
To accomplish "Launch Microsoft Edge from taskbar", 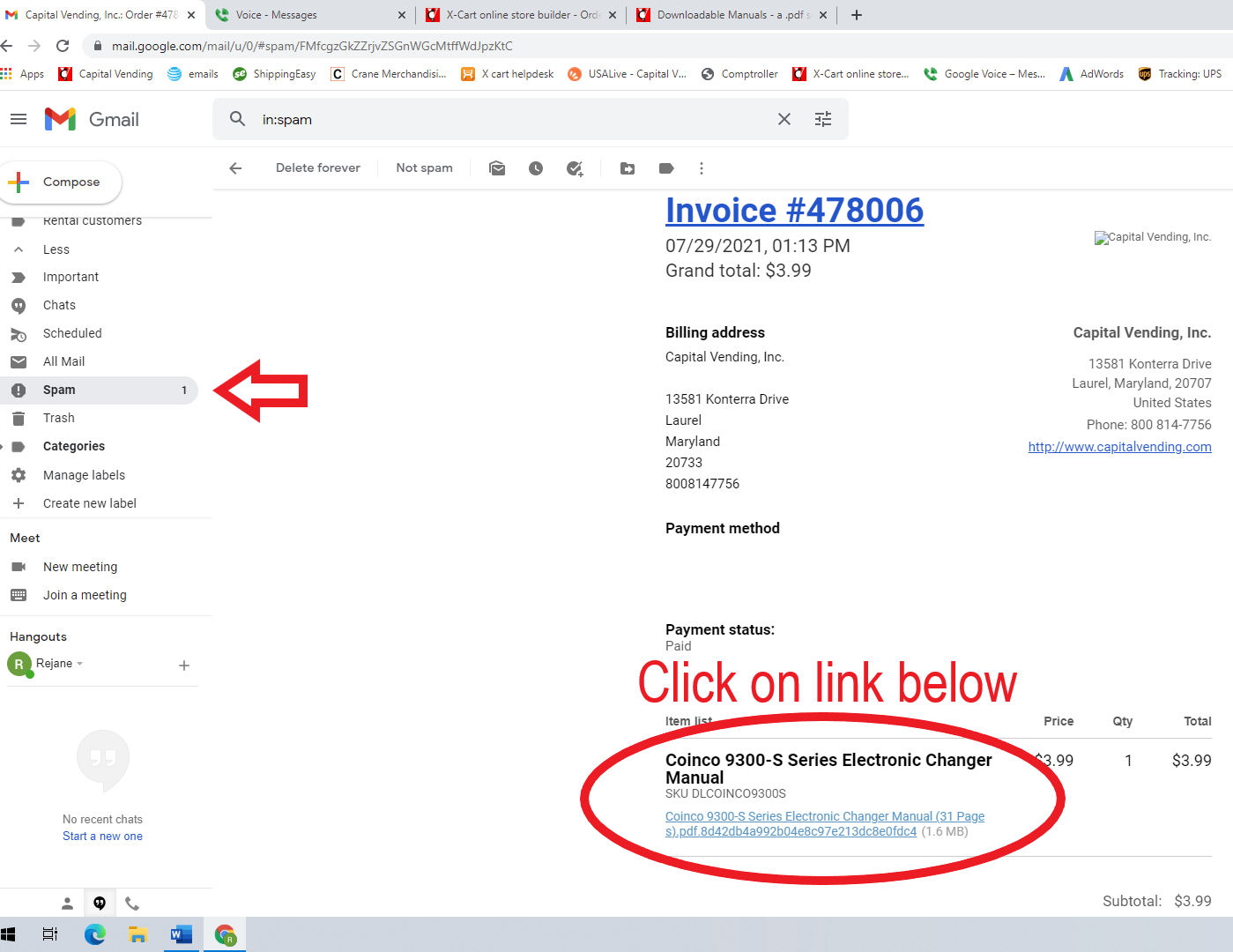I will tap(95, 934).
